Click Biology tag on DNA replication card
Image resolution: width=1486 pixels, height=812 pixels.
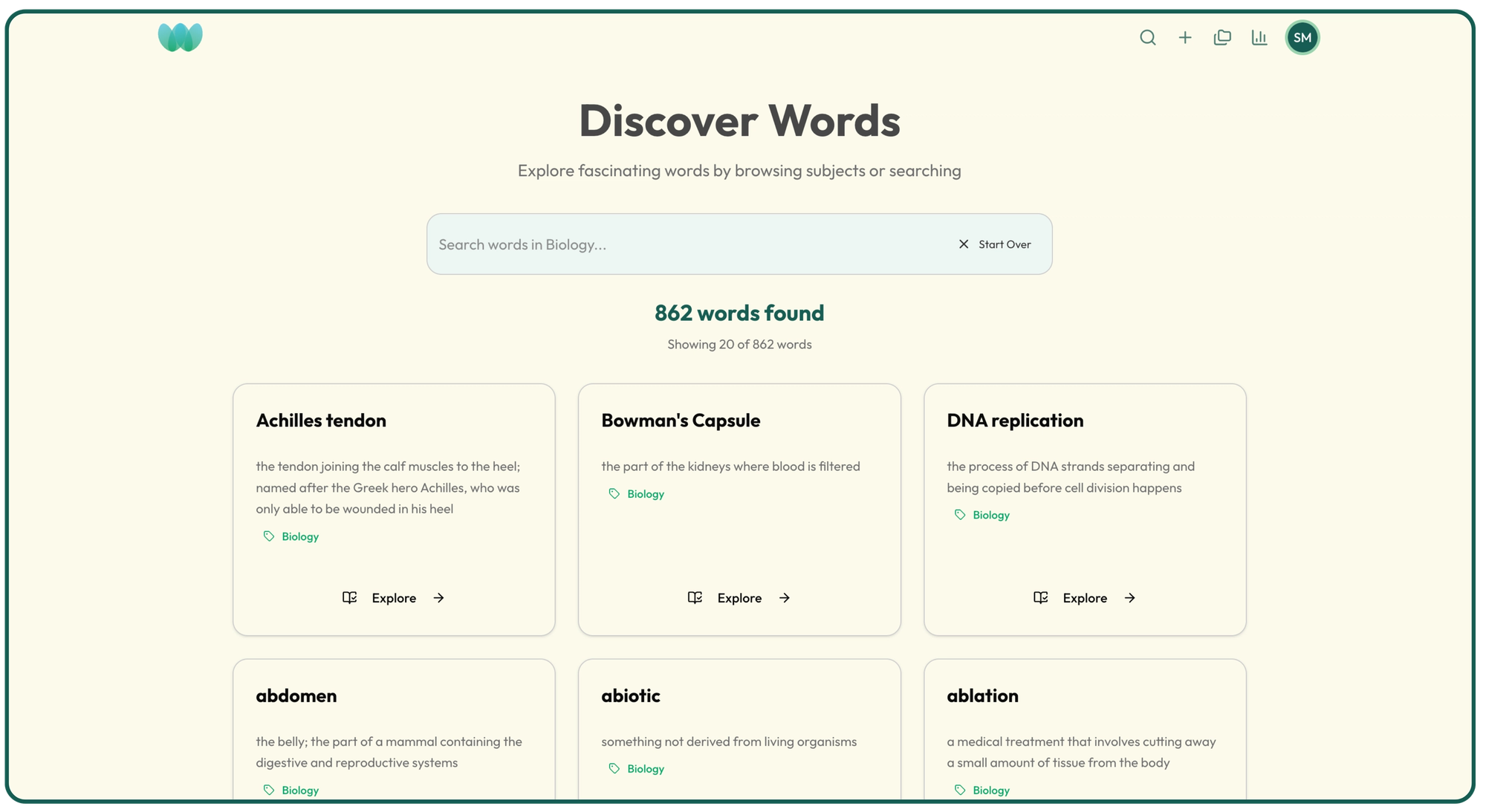coord(991,515)
